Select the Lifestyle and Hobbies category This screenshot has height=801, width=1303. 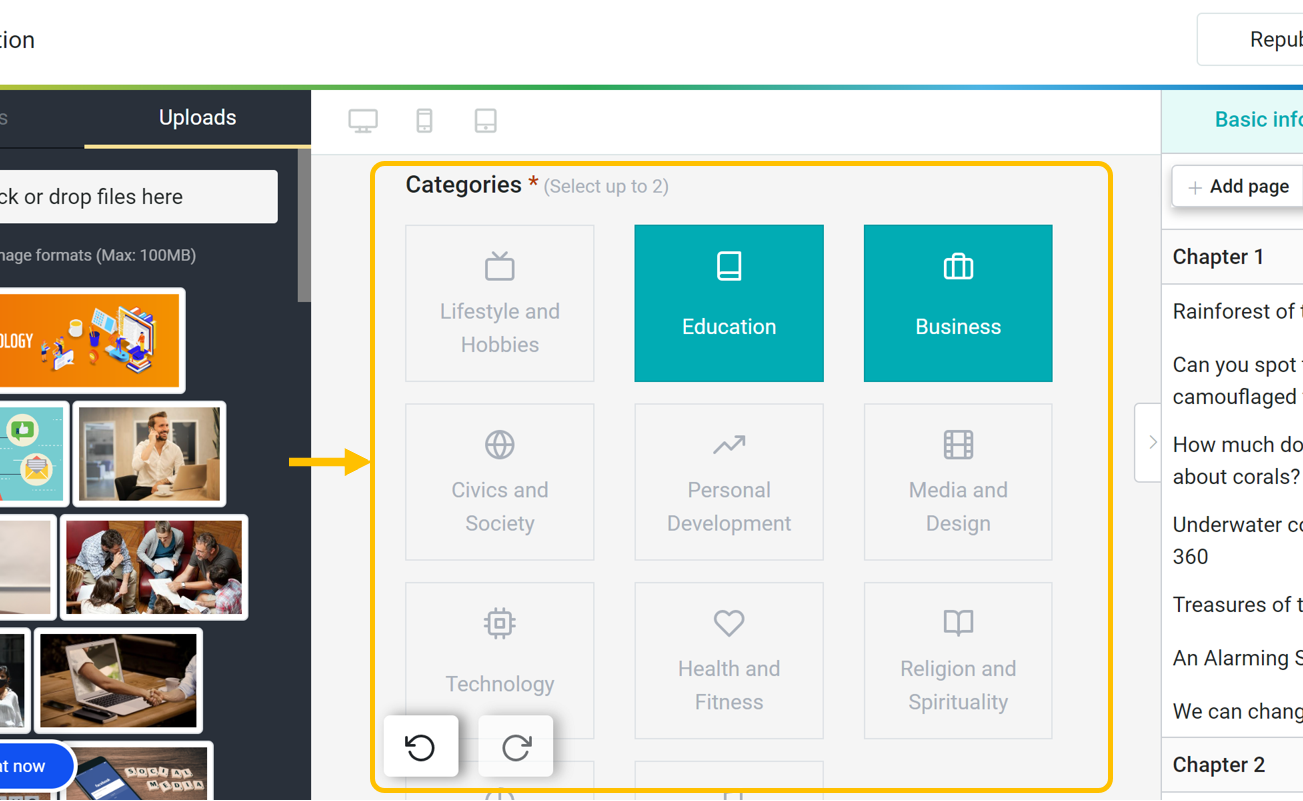[x=500, y=303]
